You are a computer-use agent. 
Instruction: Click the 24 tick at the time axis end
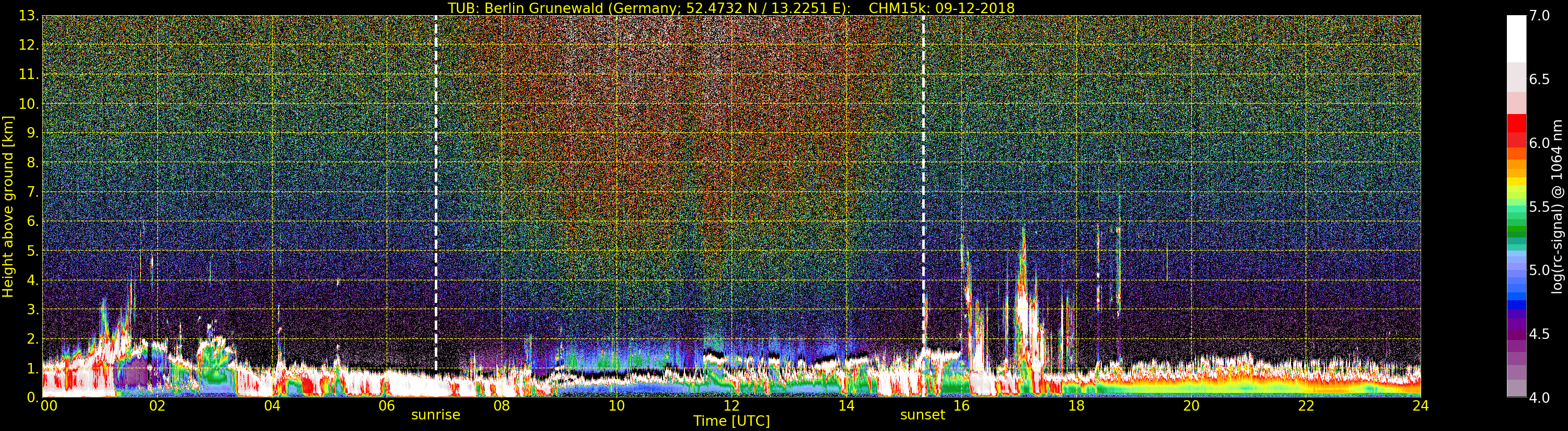(x=1420, y=406)
